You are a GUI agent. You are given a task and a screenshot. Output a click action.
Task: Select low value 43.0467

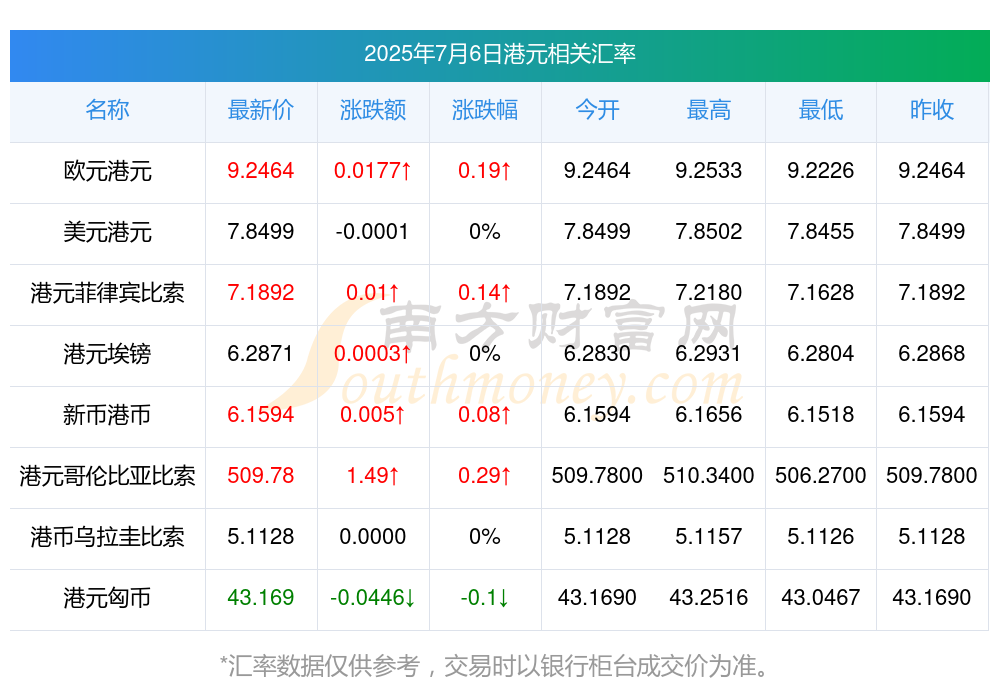pos(821,597)
